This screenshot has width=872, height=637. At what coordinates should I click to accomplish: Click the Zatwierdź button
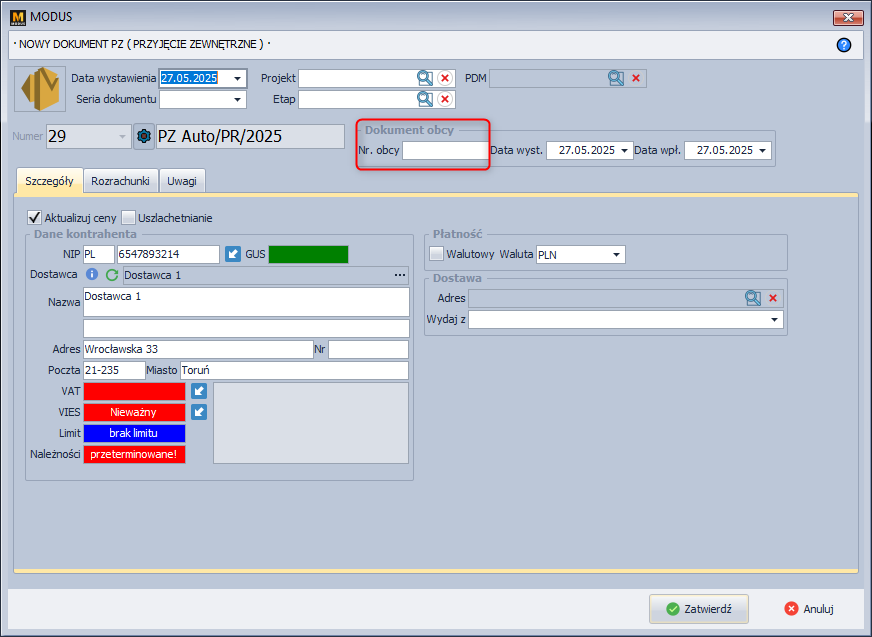pos(698,608)
